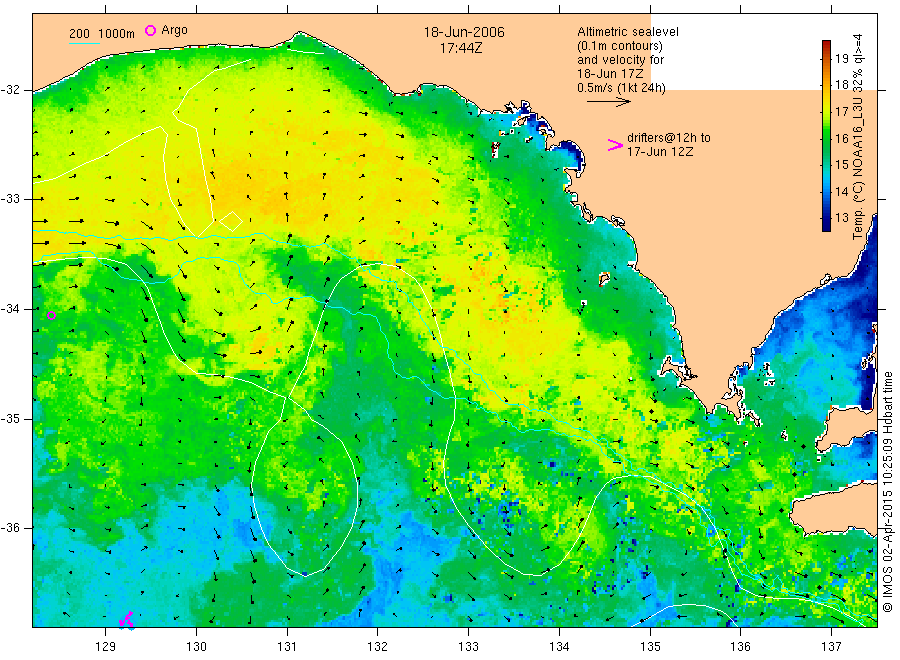Click the magenta drifters arrowhead legend symbol
The height and width of the screenshot is (660, 900).
tap(615, 145)
